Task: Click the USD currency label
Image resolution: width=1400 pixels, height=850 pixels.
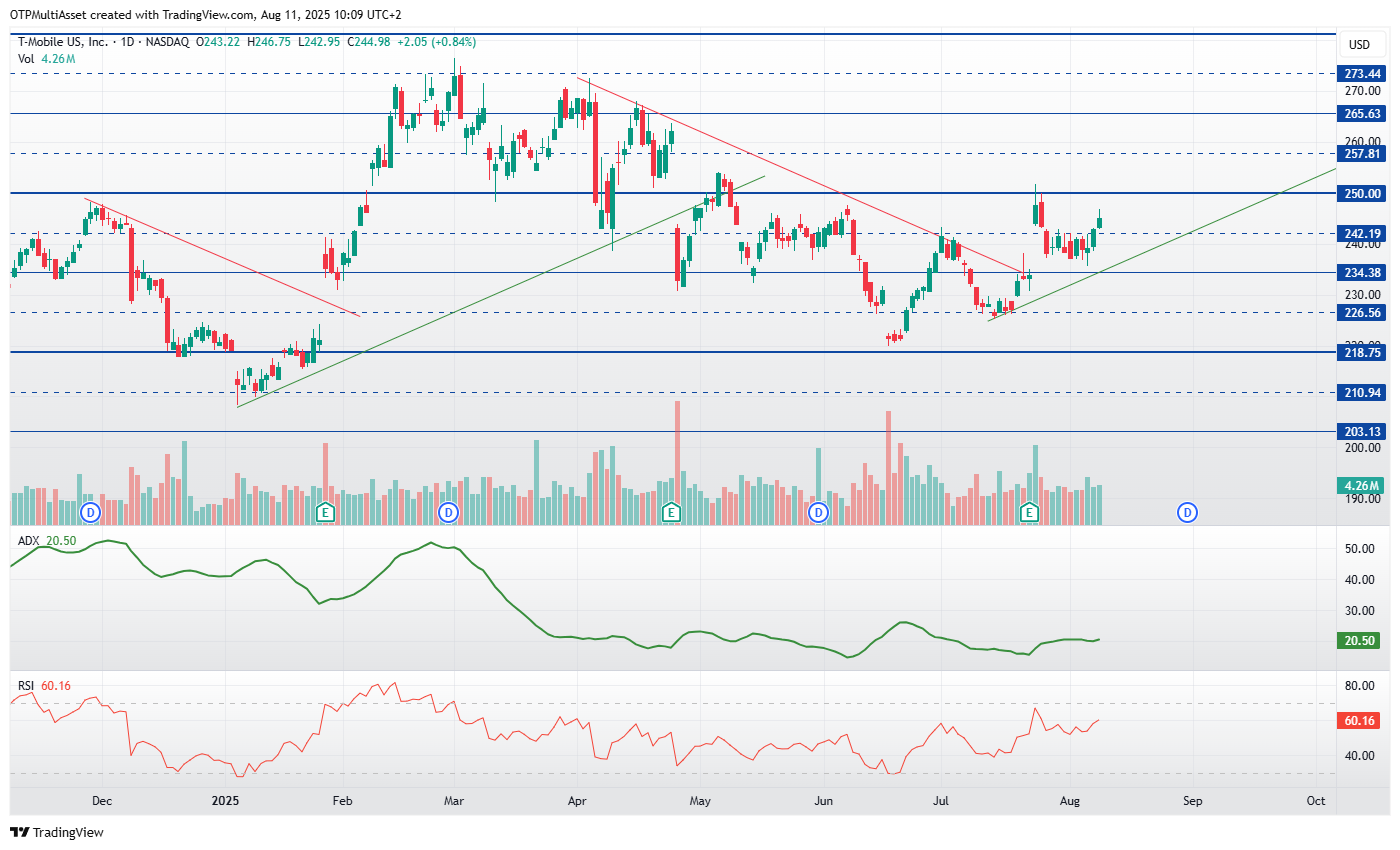Action: (x=1359, y=45)
